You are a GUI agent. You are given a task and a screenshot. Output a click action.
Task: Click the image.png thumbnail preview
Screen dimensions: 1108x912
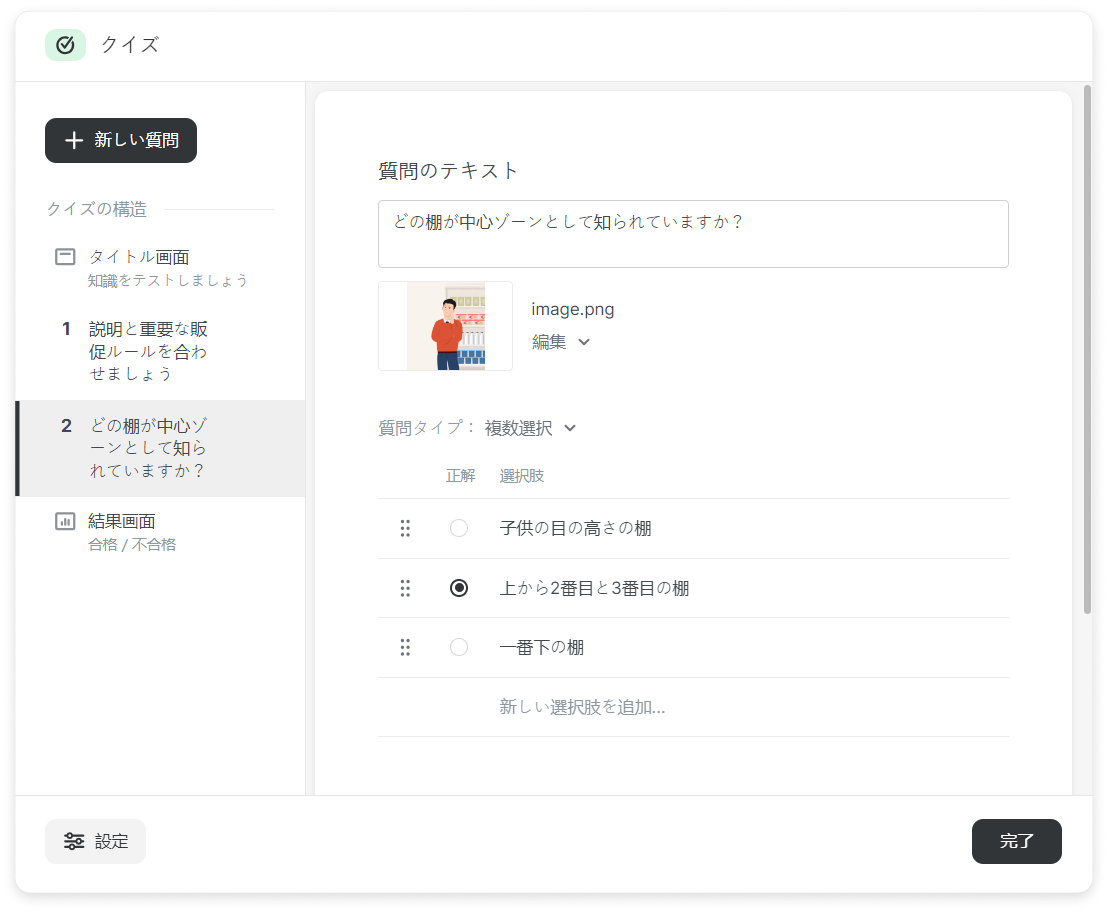445,326
